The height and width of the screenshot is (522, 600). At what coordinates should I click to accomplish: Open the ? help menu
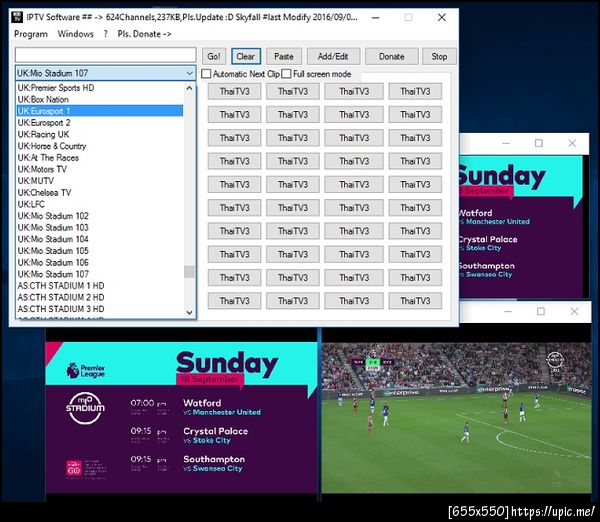pos(106,34)
